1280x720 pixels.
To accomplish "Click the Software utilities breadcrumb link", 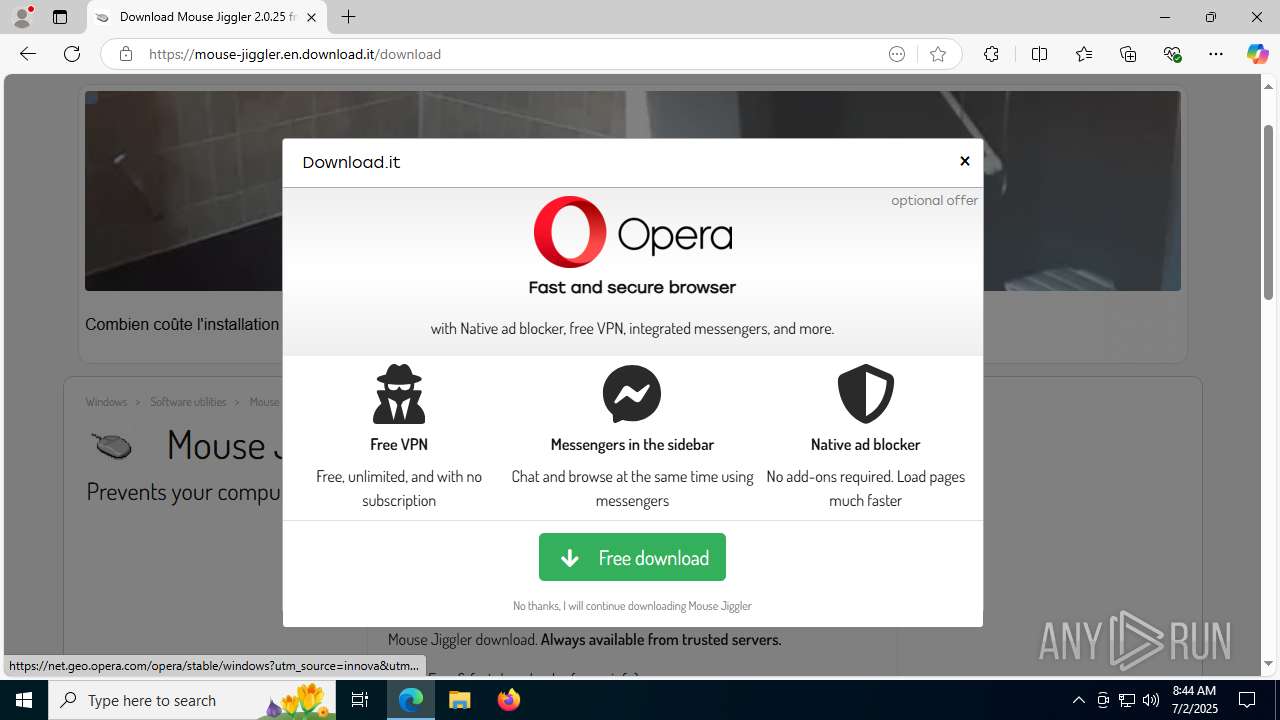I will point(188,402).
